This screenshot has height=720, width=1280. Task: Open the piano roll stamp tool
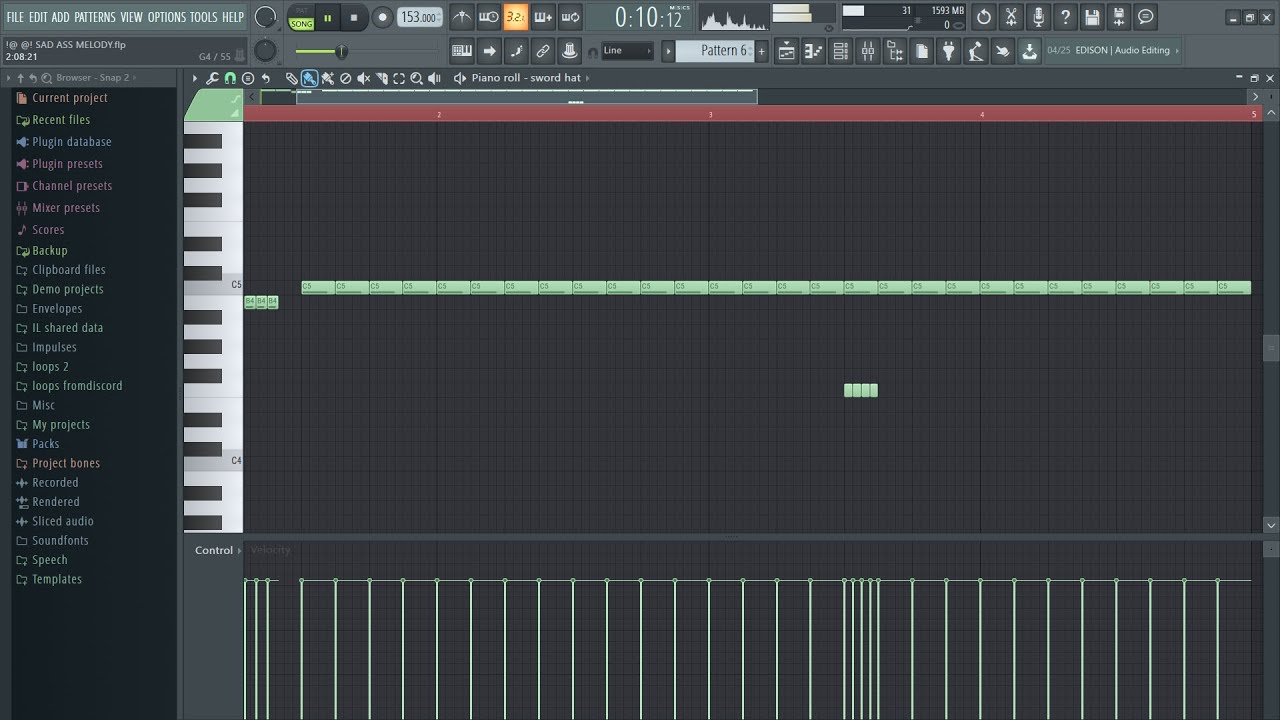click(x=248, y=78)
